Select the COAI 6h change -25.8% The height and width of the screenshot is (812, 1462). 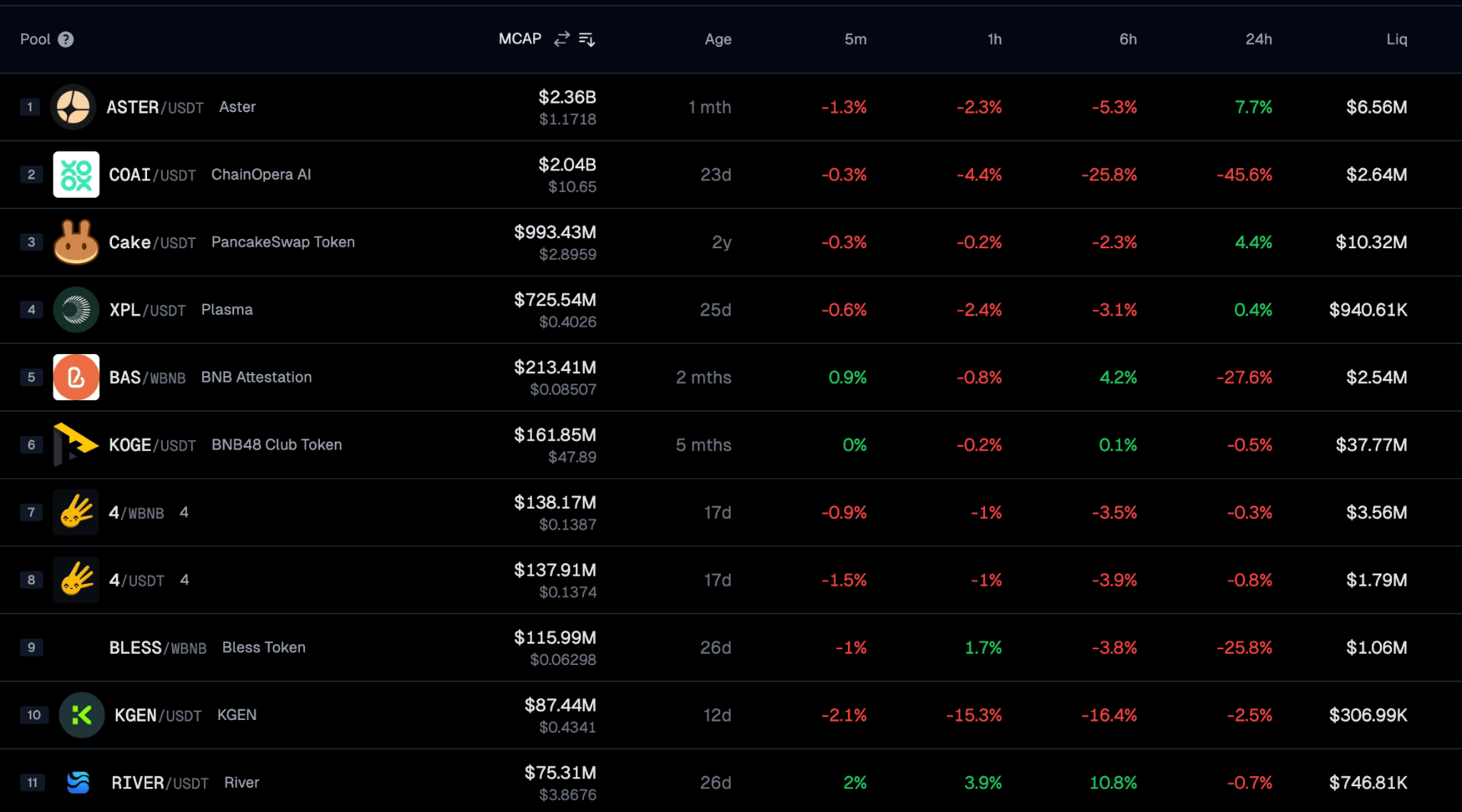coord(1109,175)
